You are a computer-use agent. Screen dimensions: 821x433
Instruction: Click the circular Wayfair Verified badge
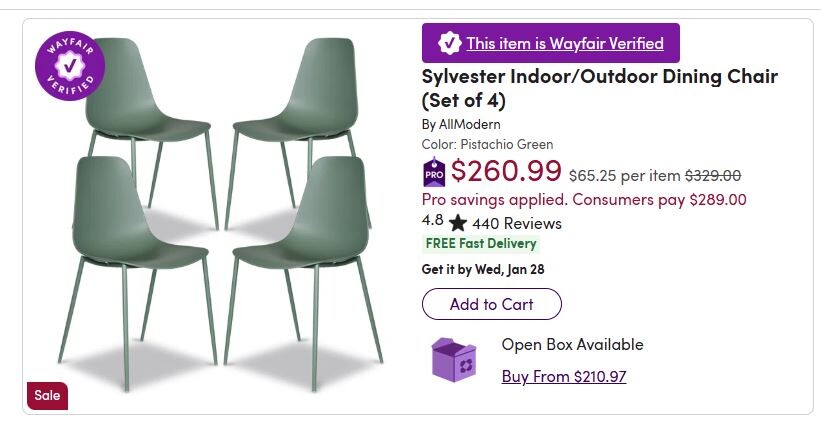tap(70, 66)
